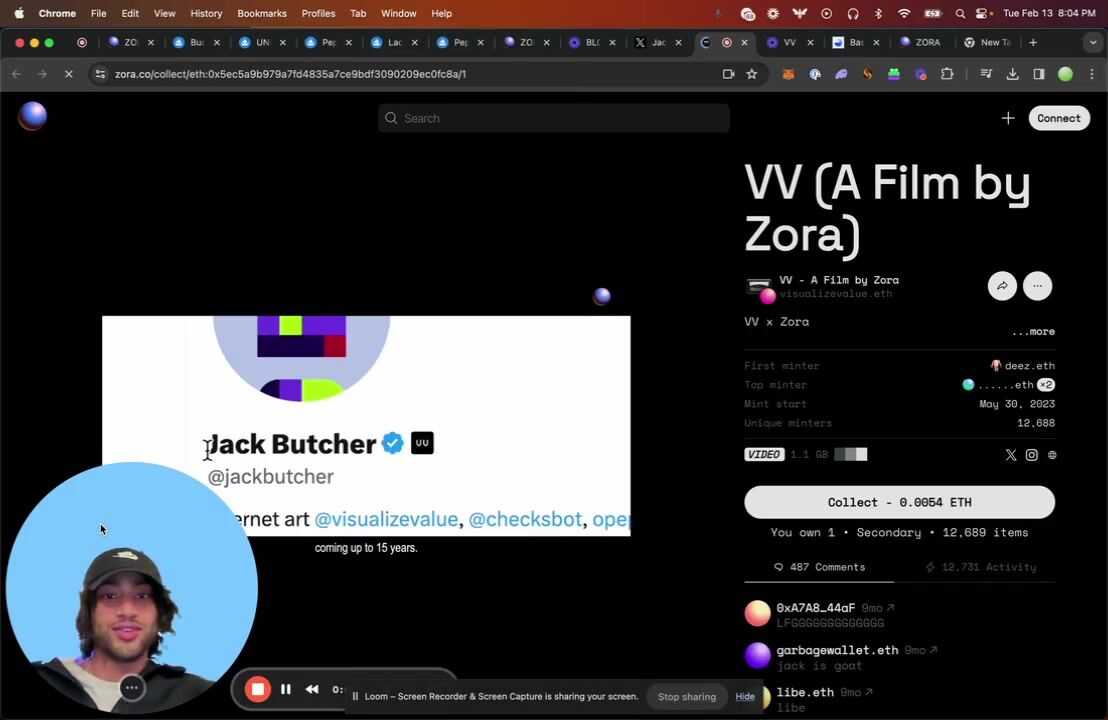Image resolution: width=1108 pixels, height=720 pixels.
Task: Click visualizevalue.eth creator link
Action: point(835,294)
